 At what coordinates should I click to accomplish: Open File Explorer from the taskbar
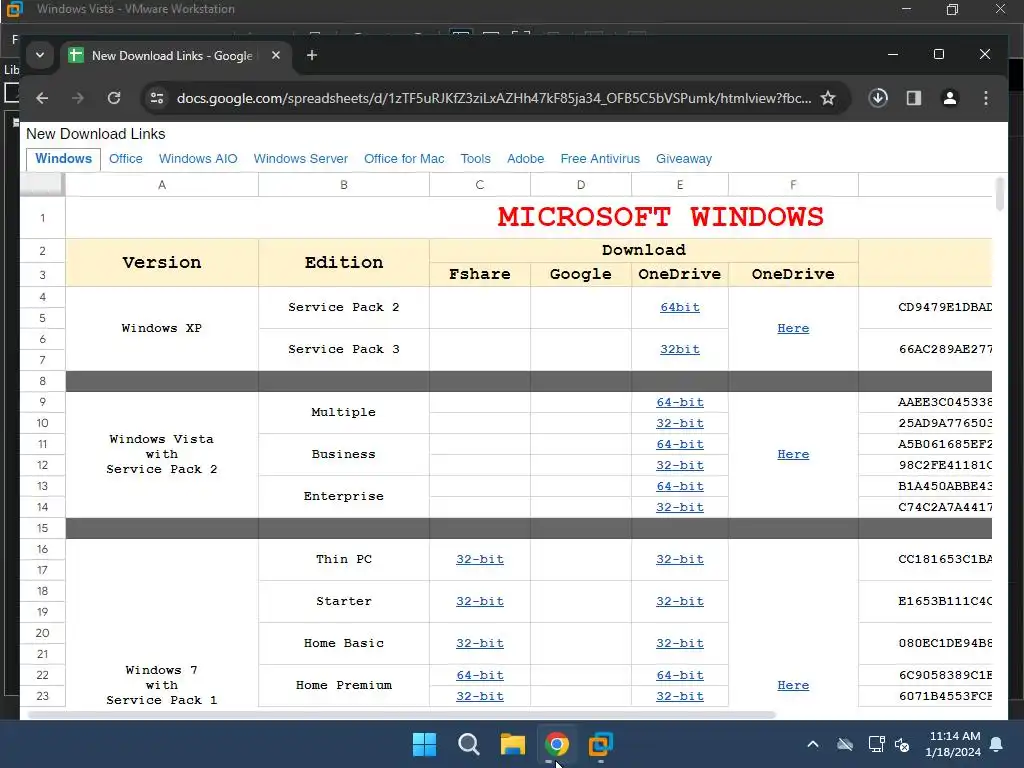[x=513, y=744]
